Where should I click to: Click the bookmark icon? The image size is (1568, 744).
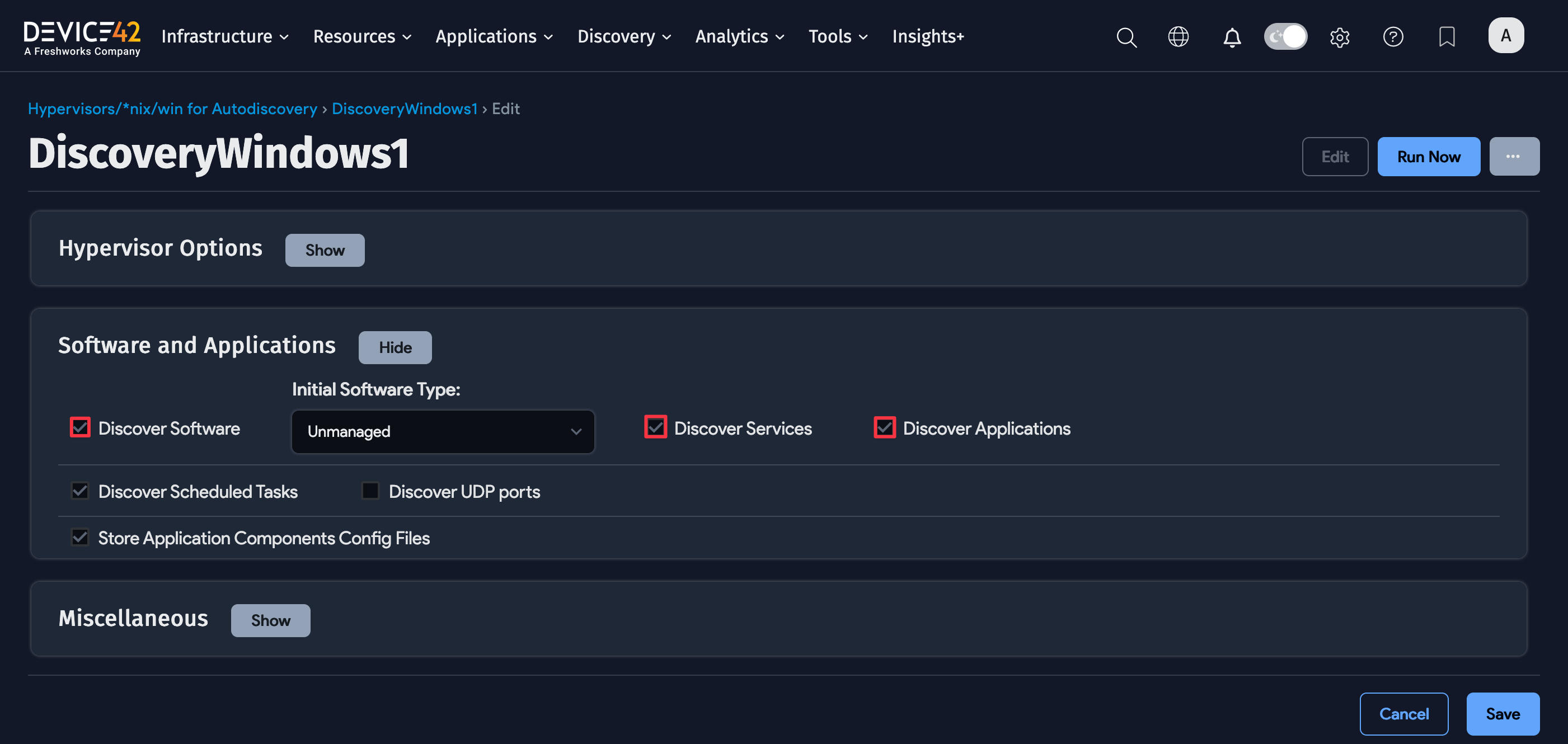pyautogui.click(x=1447, y=36)
